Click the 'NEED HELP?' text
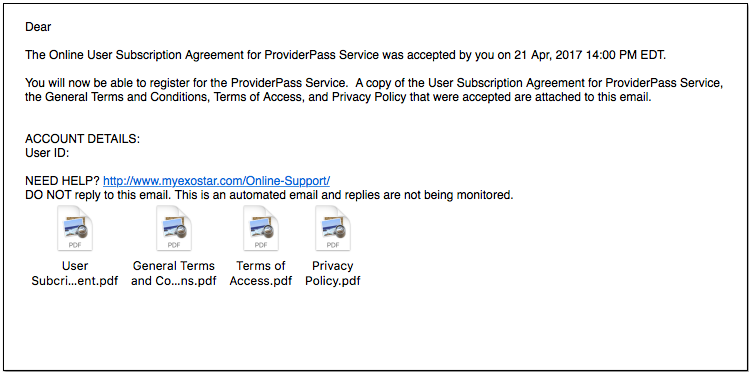Screen dimensions: 749x372 pos(63,181)
